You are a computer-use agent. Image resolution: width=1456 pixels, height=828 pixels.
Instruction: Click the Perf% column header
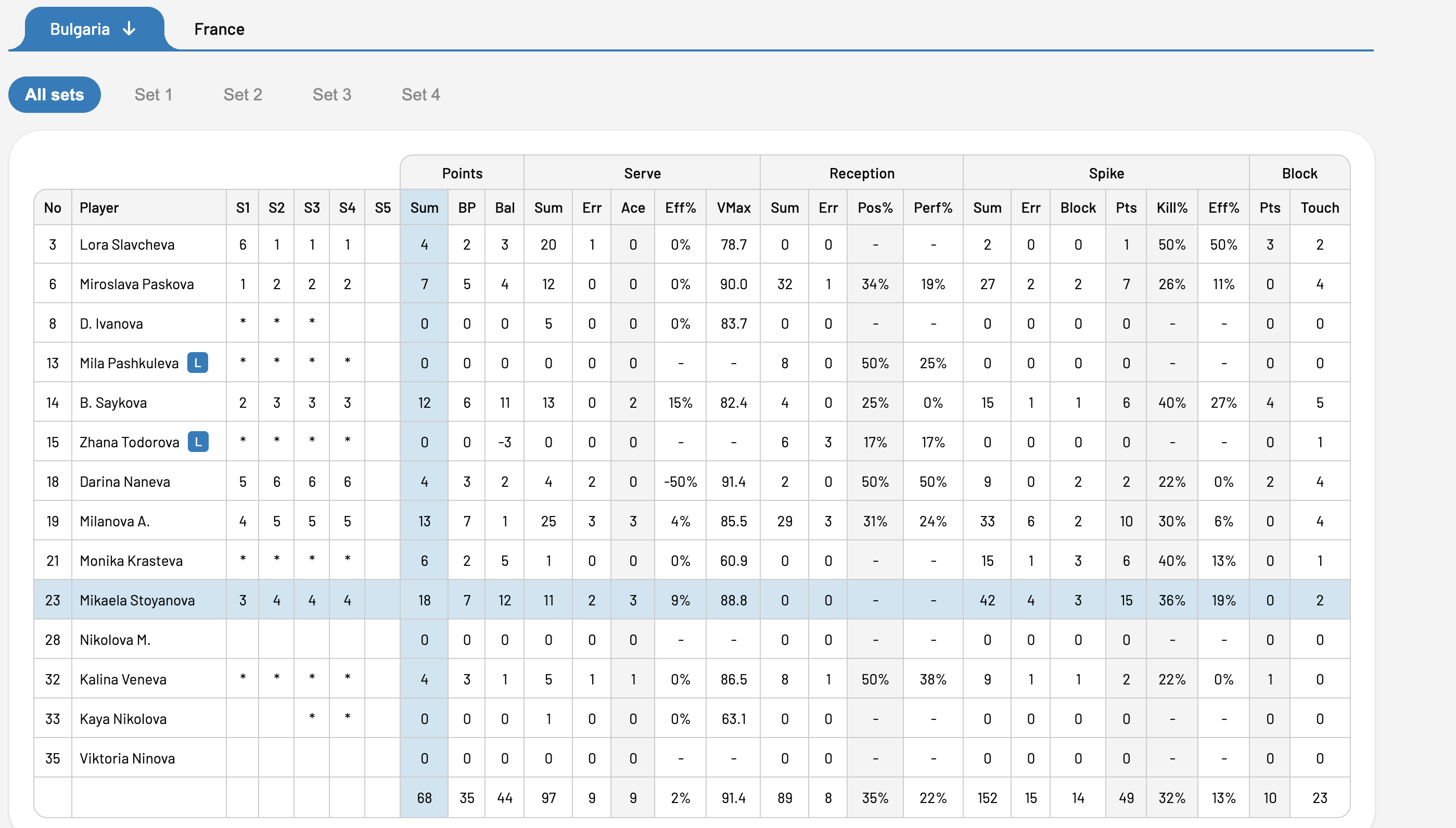933,208
